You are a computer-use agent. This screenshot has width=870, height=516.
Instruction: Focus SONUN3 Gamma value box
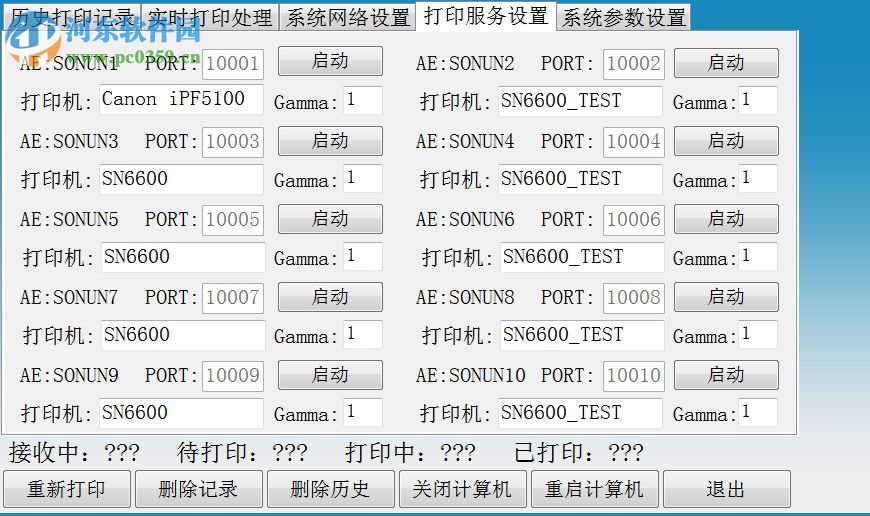[363, 179]
